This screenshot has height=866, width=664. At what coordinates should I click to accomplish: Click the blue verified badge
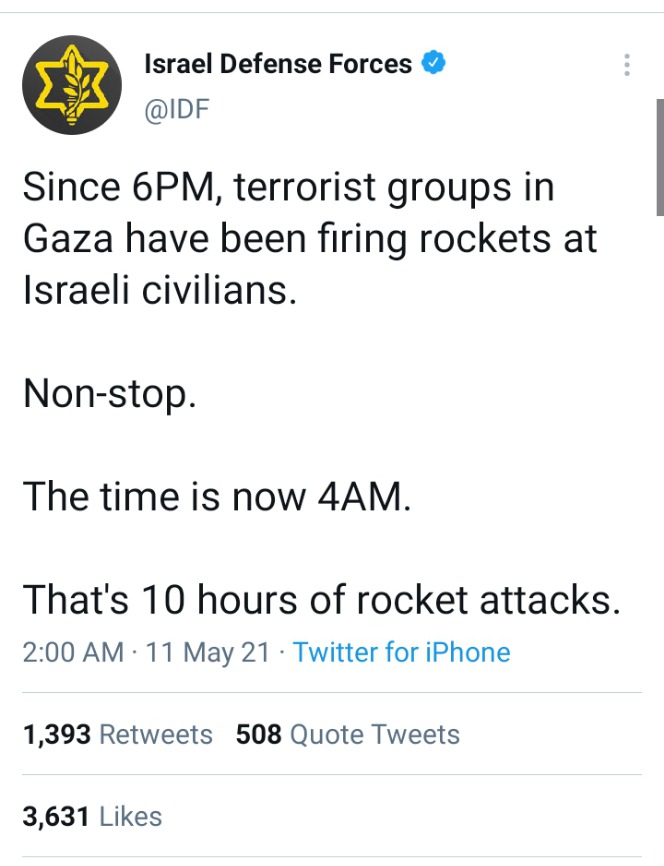[433, 64]
